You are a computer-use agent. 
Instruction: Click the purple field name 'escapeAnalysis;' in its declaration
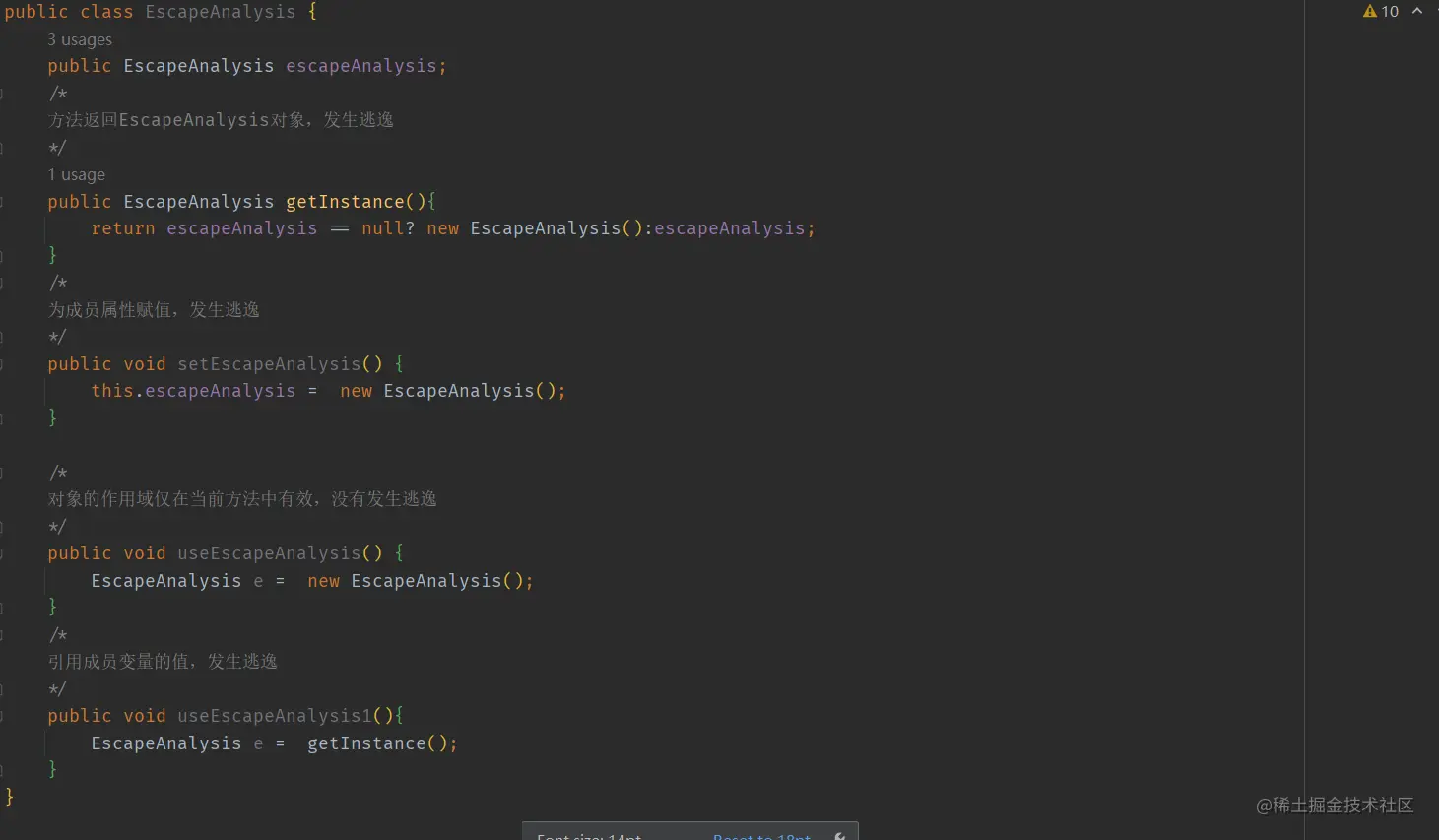[366, 66]
